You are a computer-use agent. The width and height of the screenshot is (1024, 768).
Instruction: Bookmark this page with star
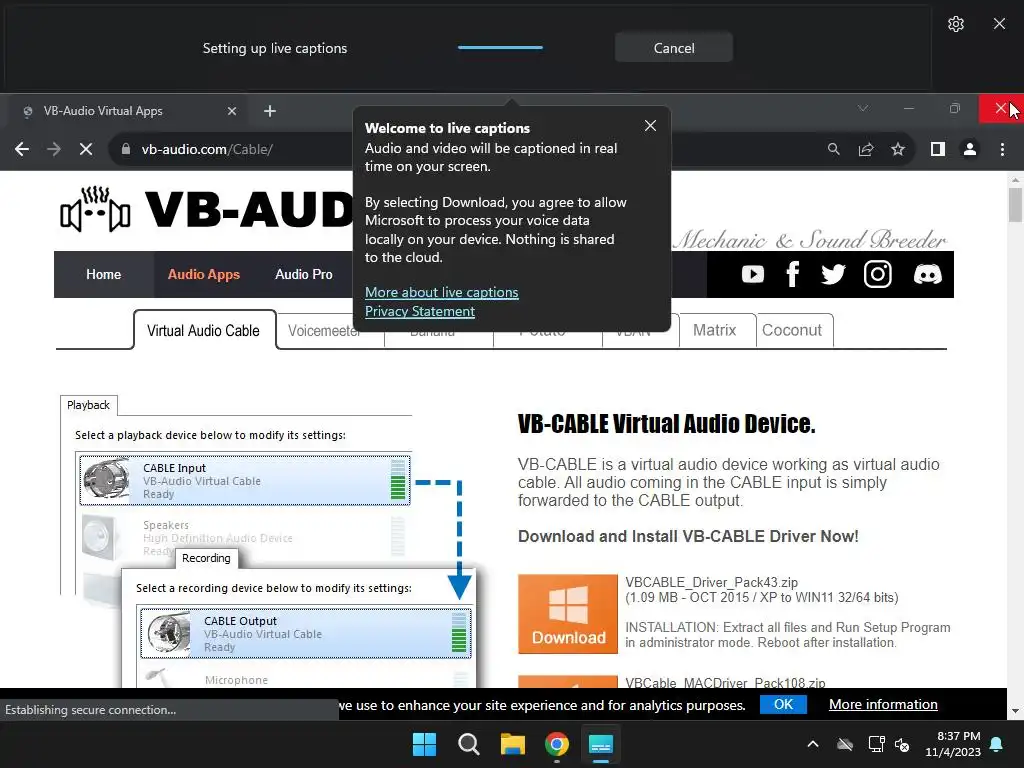point(898,149)
